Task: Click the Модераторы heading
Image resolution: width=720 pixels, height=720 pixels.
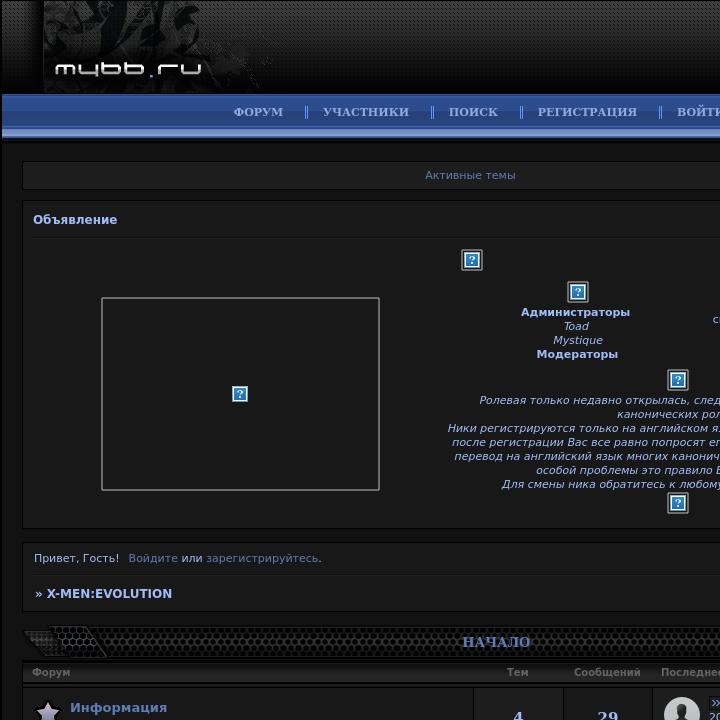Action: [x=577, y=354]
